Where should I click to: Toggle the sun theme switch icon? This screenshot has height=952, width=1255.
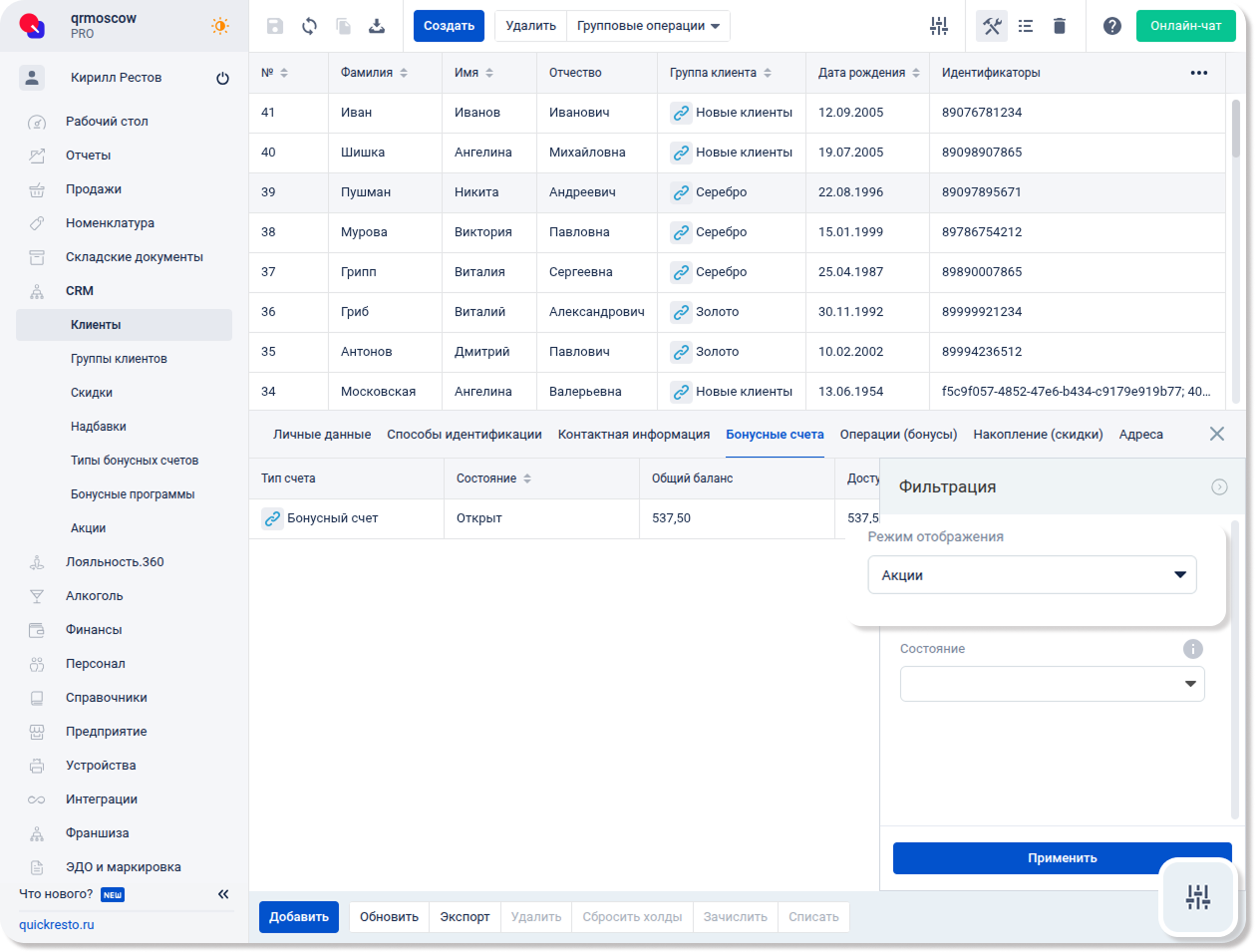pos(220,26)
